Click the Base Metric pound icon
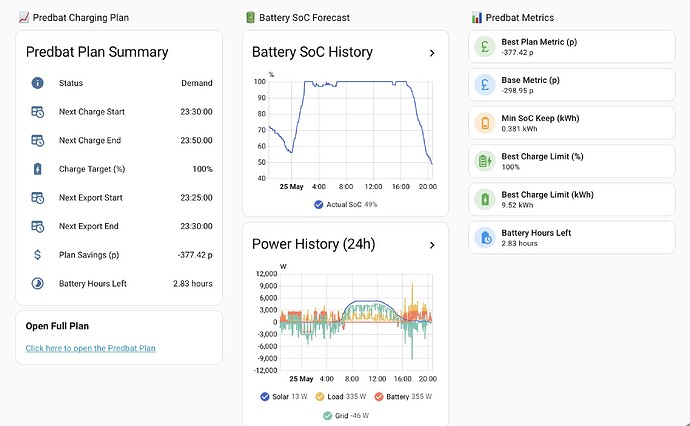Screen dimensions: 690x426 click(x=485, y=85)
